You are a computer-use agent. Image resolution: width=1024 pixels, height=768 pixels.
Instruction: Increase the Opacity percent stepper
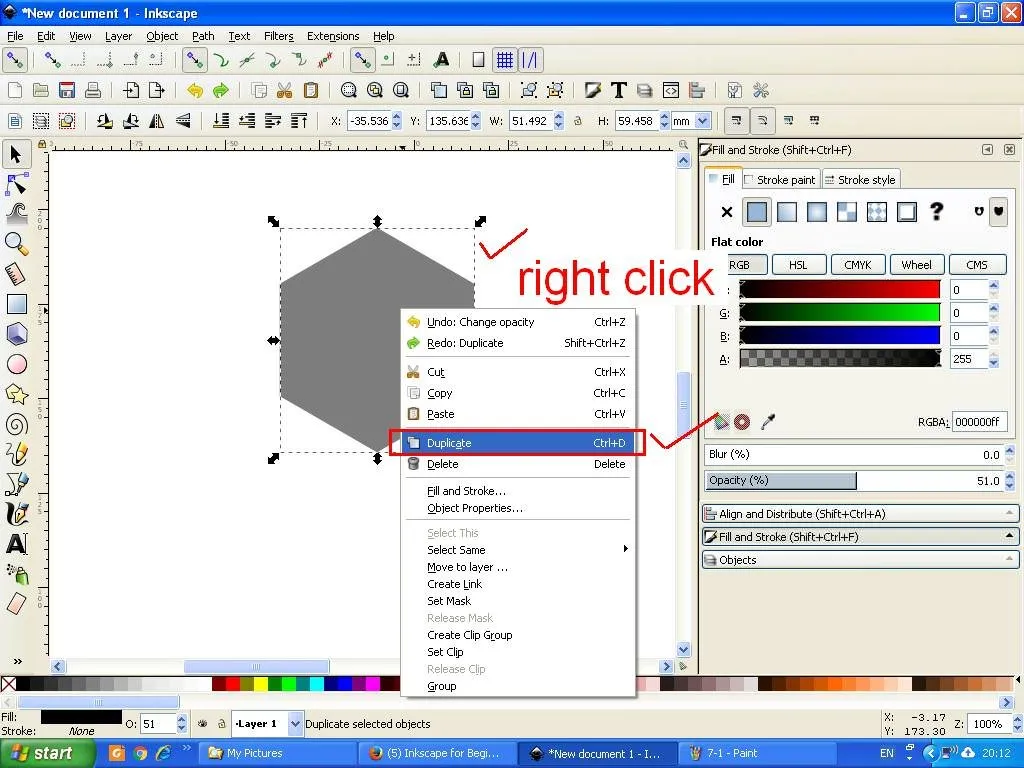point(1010,477)
